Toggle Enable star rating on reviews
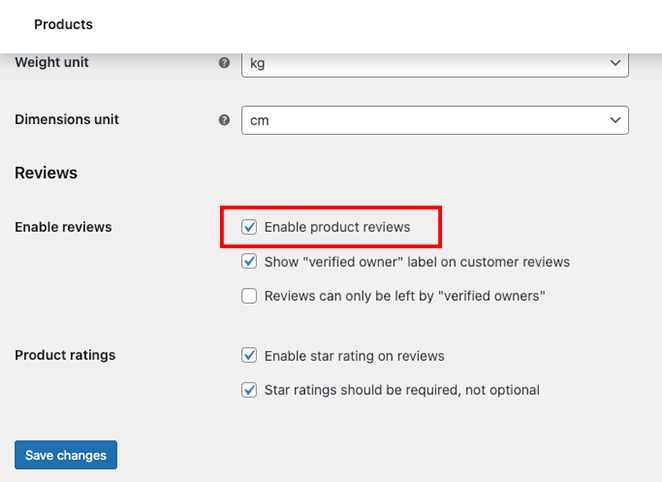Viewport: 662px width, 482px height. coord(249,355)
